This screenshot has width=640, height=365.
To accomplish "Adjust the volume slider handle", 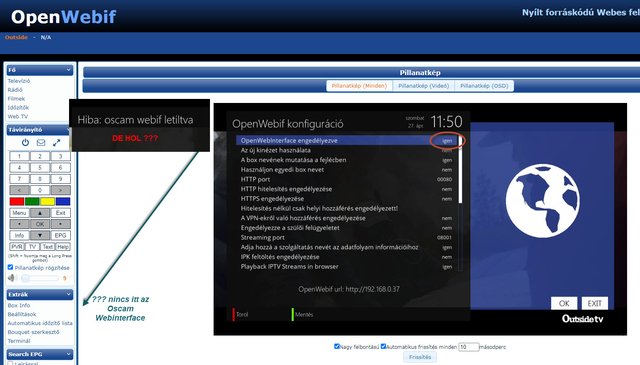I will [26, 278].
